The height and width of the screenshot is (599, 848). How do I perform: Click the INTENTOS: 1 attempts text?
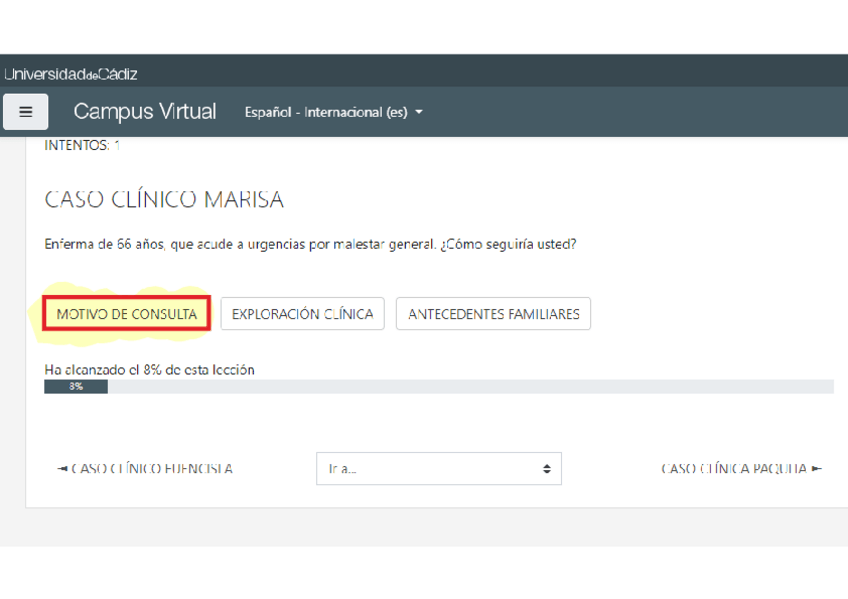pos(82,146)
